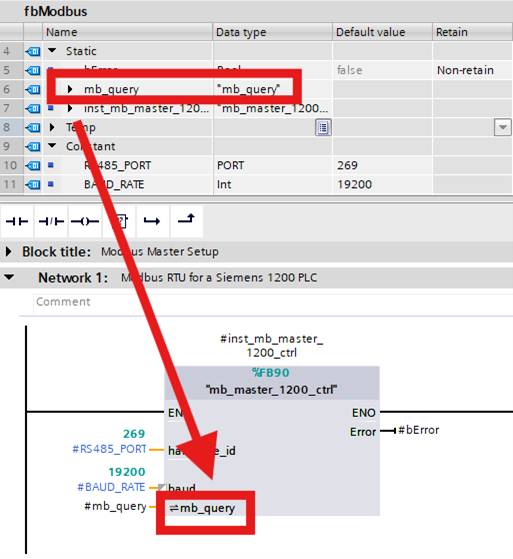
Task: Click the %FB90 block number
Action: (x=271, y=373)
